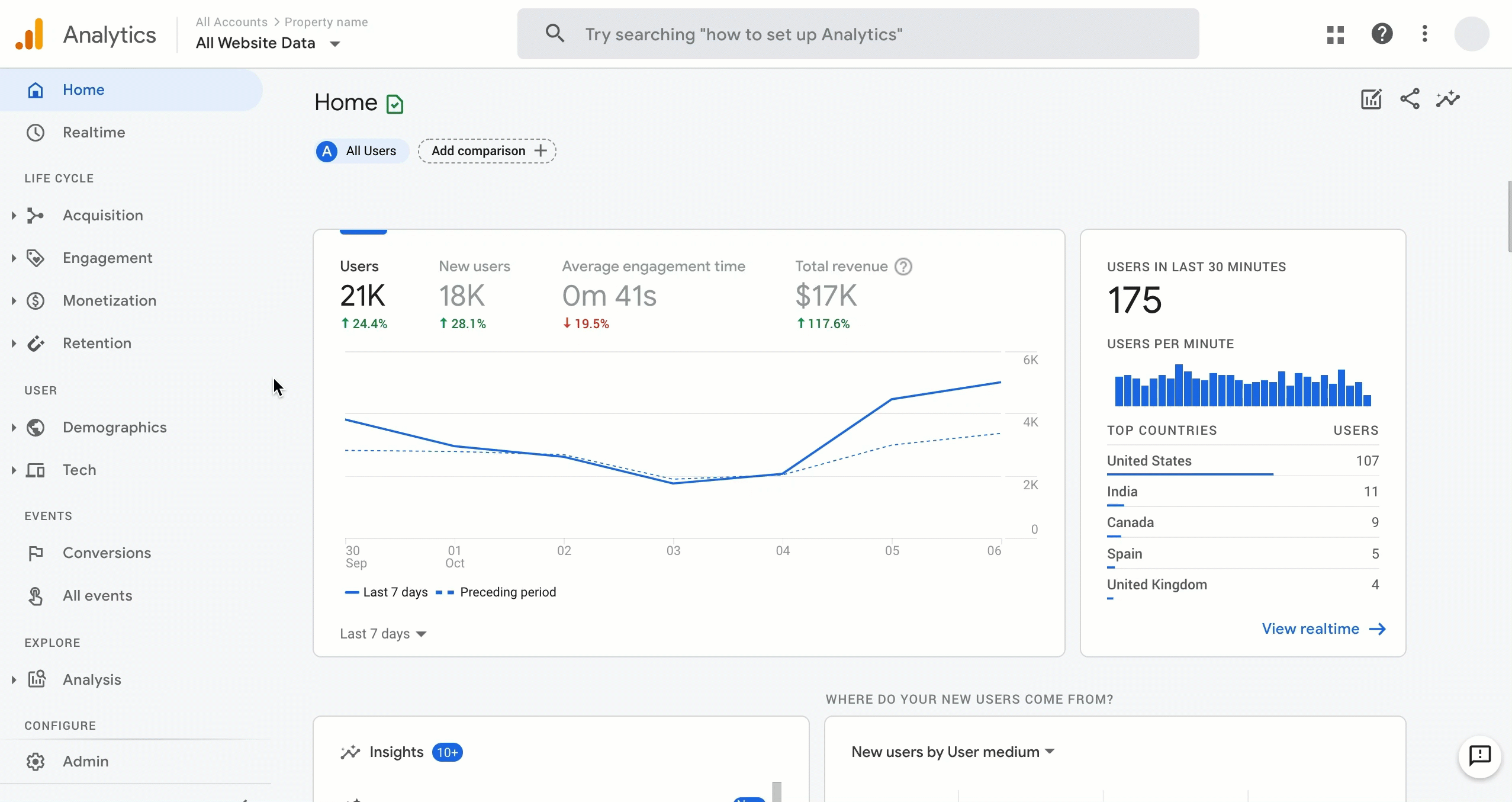
Task: Click the Insights 10+ notification badge
Action: point(447,752)
